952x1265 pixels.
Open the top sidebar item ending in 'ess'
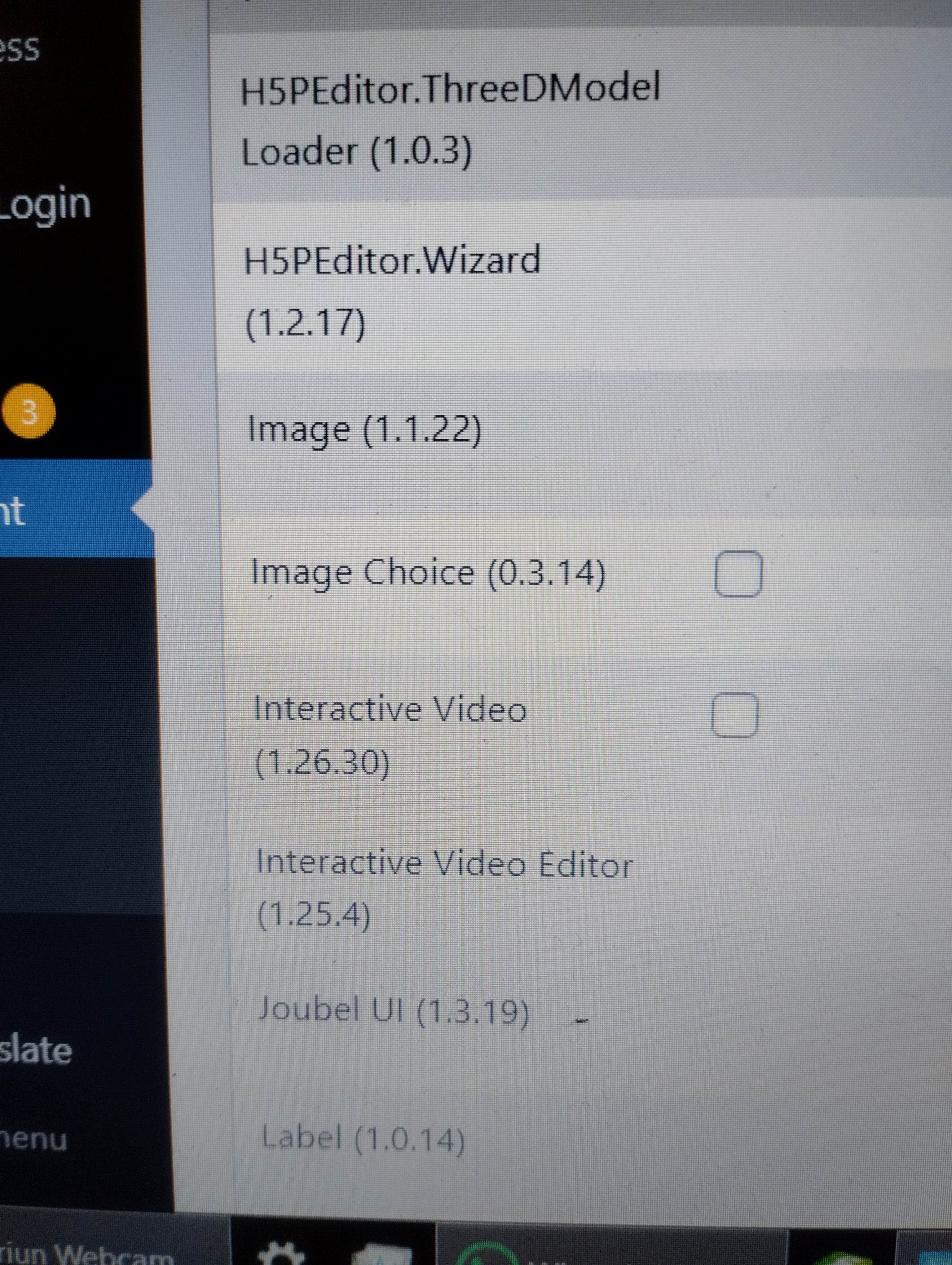pos(20,48)
